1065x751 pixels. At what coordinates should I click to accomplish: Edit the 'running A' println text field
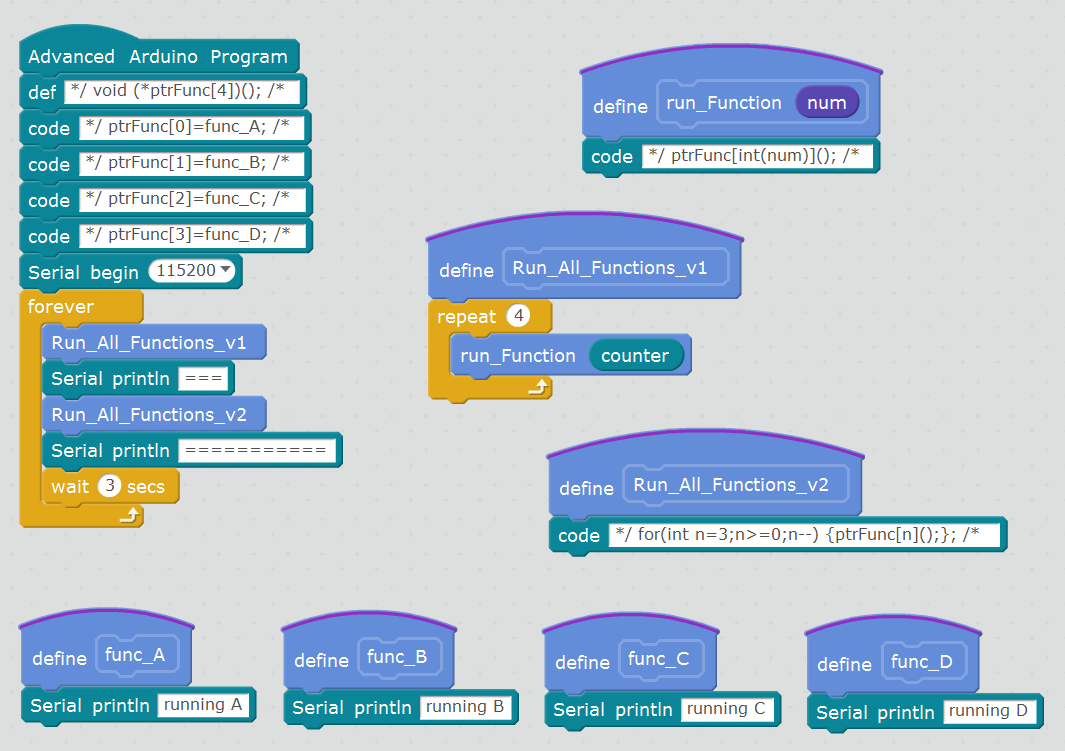pyautogui.click(x=203, y=705)
